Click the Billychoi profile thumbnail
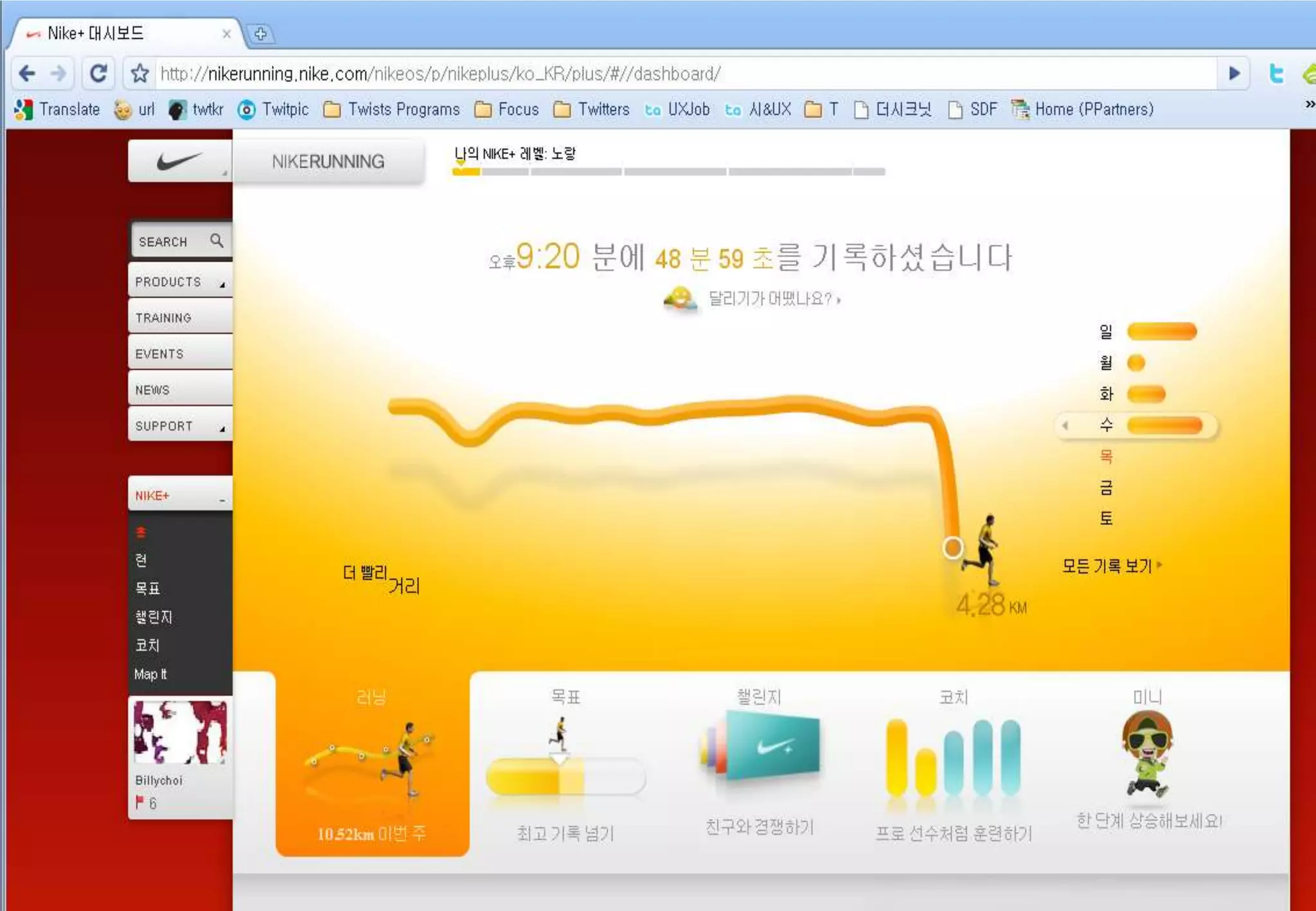Image resolution: width=1316 pixels, height=911 pixels. (x=180, y=733)
